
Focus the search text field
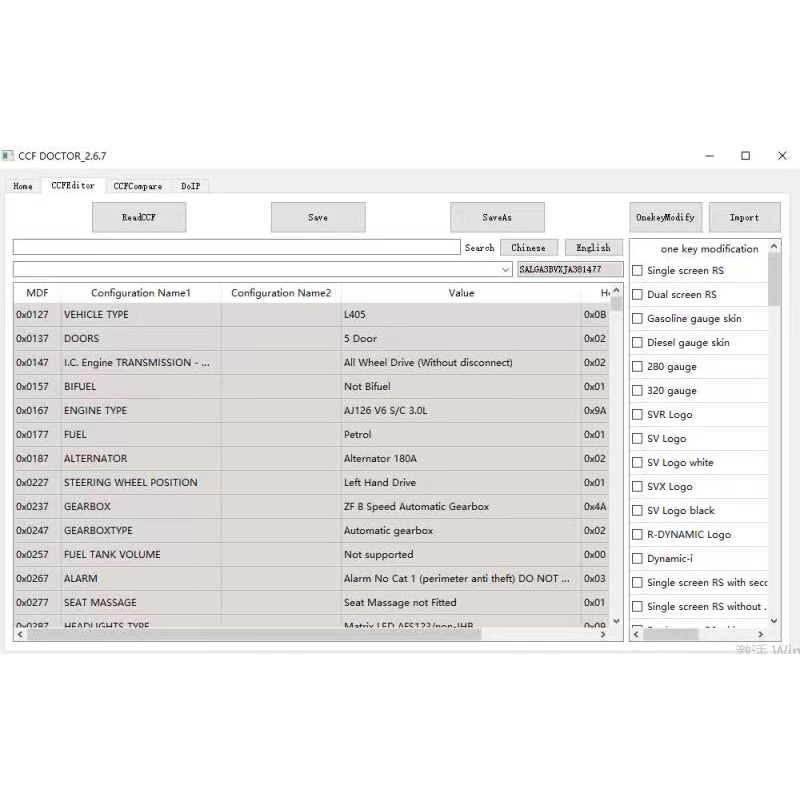click(x=237, y=247)
